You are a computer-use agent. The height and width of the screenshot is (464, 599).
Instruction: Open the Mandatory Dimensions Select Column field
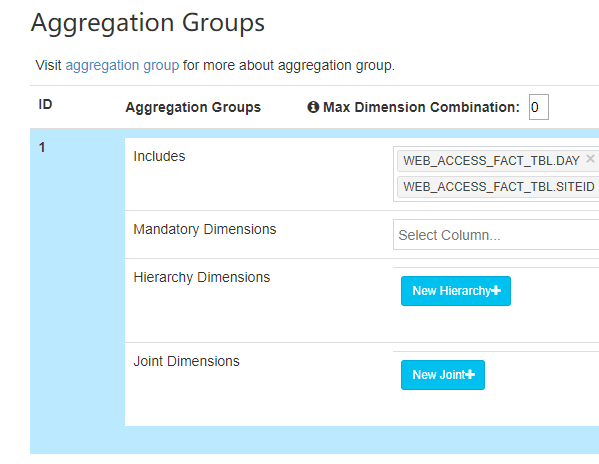[x=496, y=235]
